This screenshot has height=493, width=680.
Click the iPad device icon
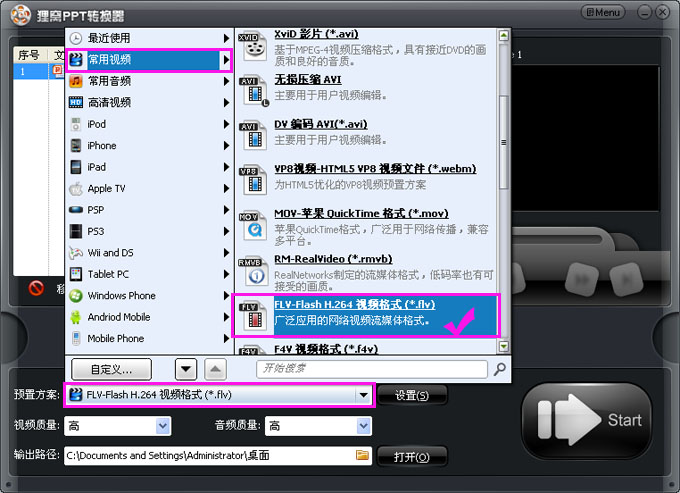coord(75,167)
